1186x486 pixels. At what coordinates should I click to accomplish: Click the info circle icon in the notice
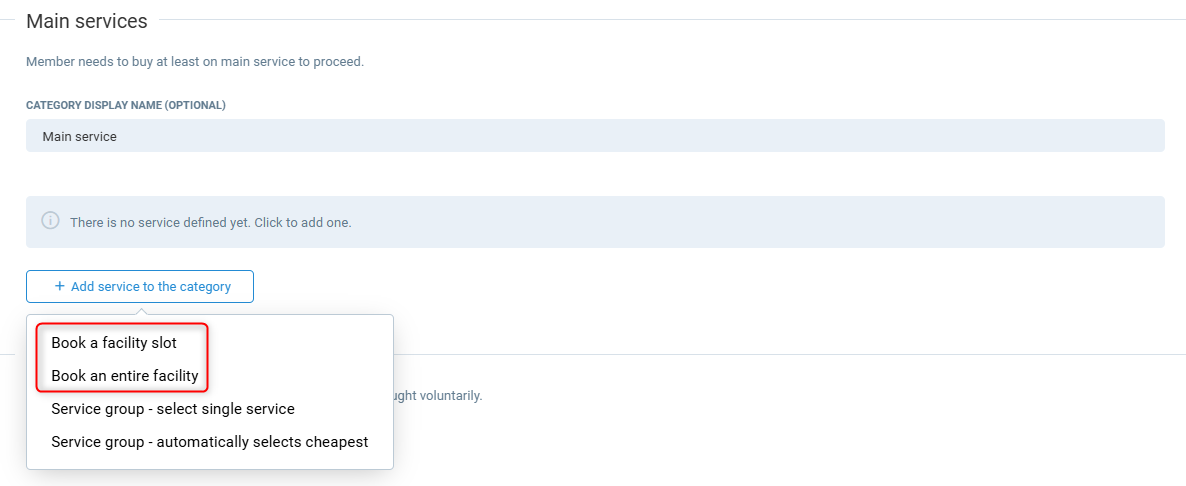tap(50, 221)
